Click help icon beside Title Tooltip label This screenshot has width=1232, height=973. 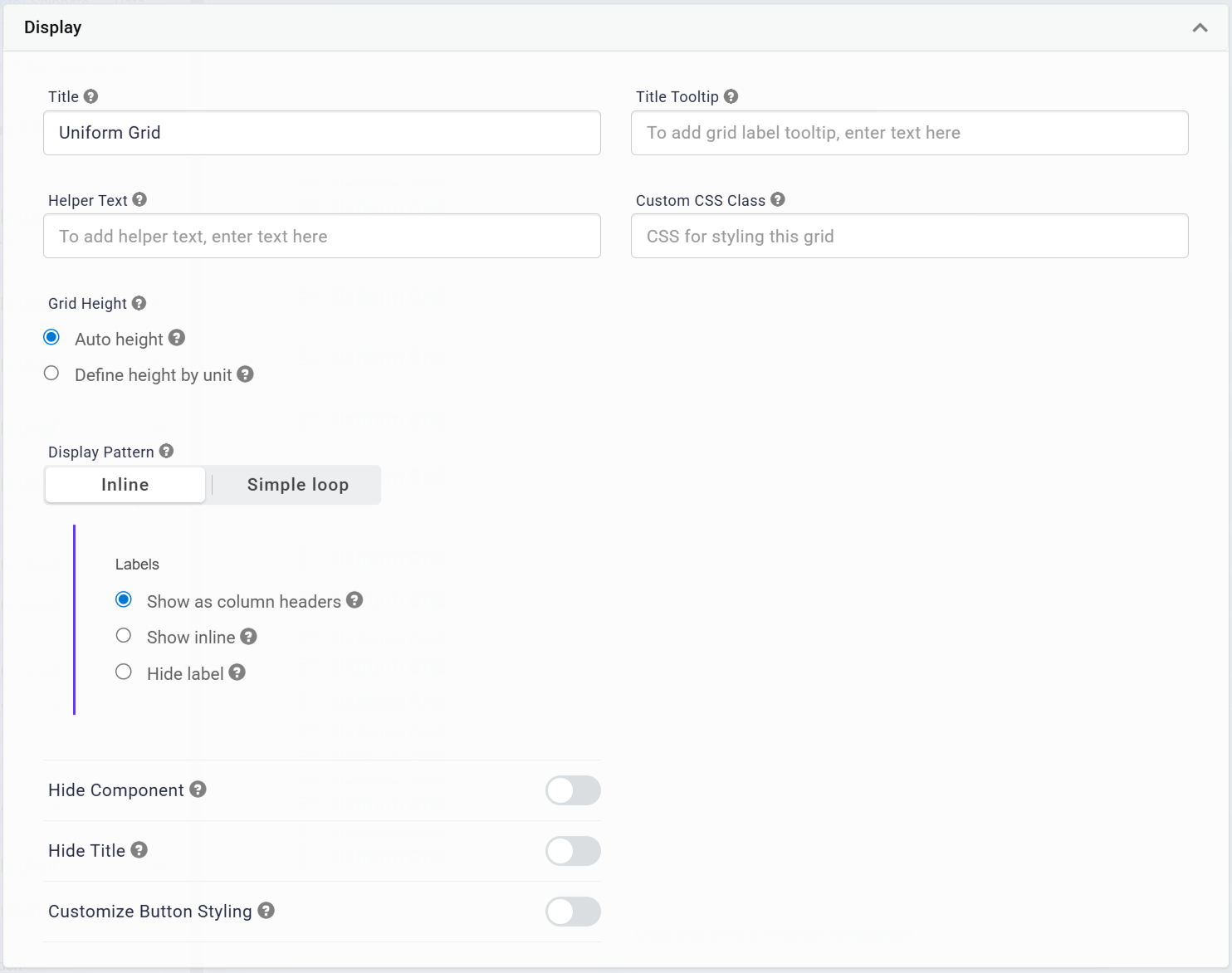click(731, 96)
